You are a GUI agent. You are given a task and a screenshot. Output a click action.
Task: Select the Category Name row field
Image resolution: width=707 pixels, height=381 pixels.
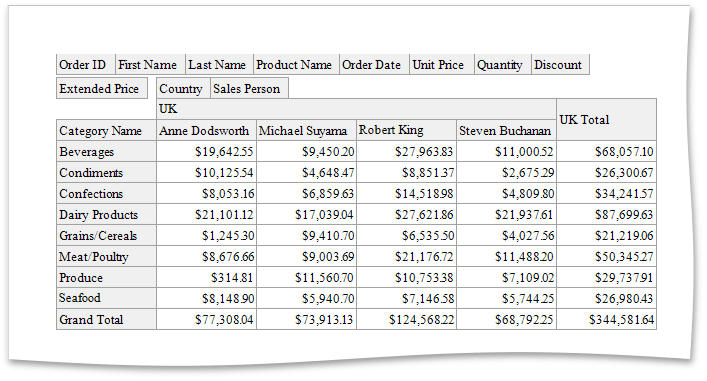(x=106, y=130)
